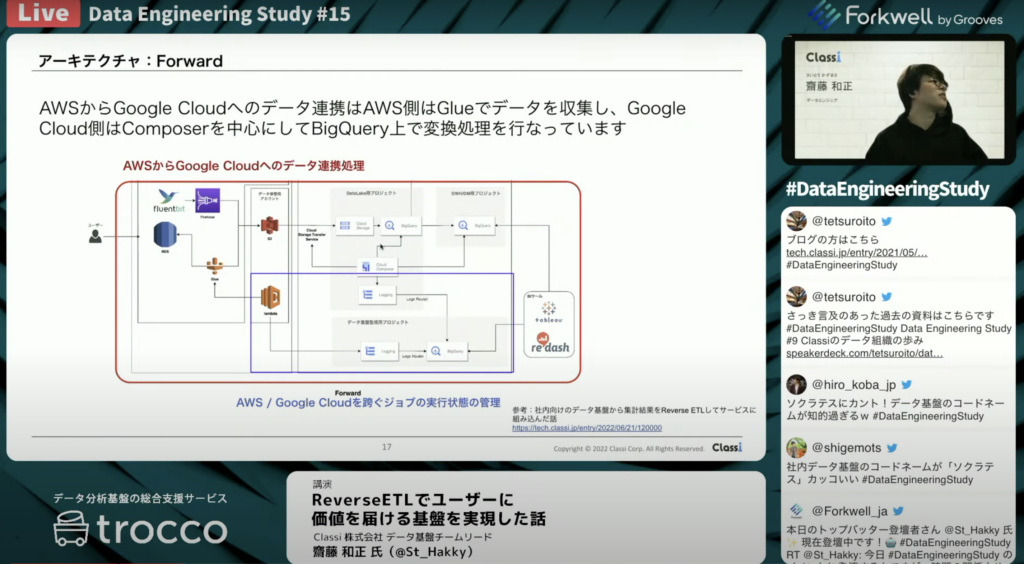The height and width of the screenshot is (564, 1024).
Task: Click the user silhouette icon on the left
Action: 95,236
